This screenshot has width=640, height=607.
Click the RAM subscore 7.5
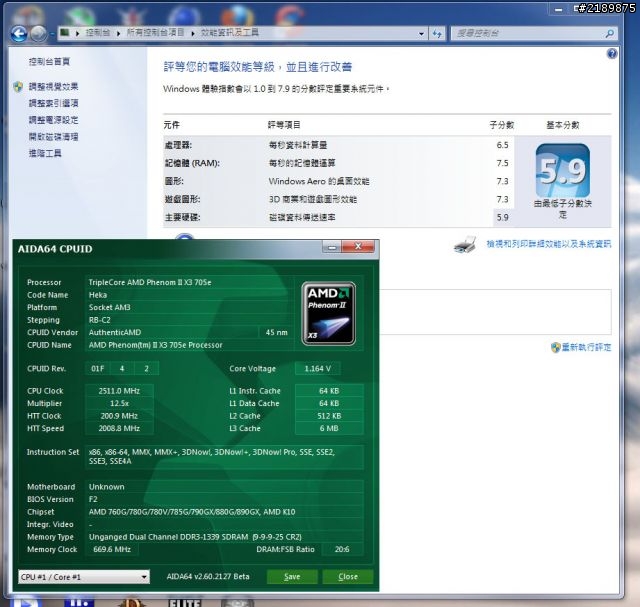502,163
